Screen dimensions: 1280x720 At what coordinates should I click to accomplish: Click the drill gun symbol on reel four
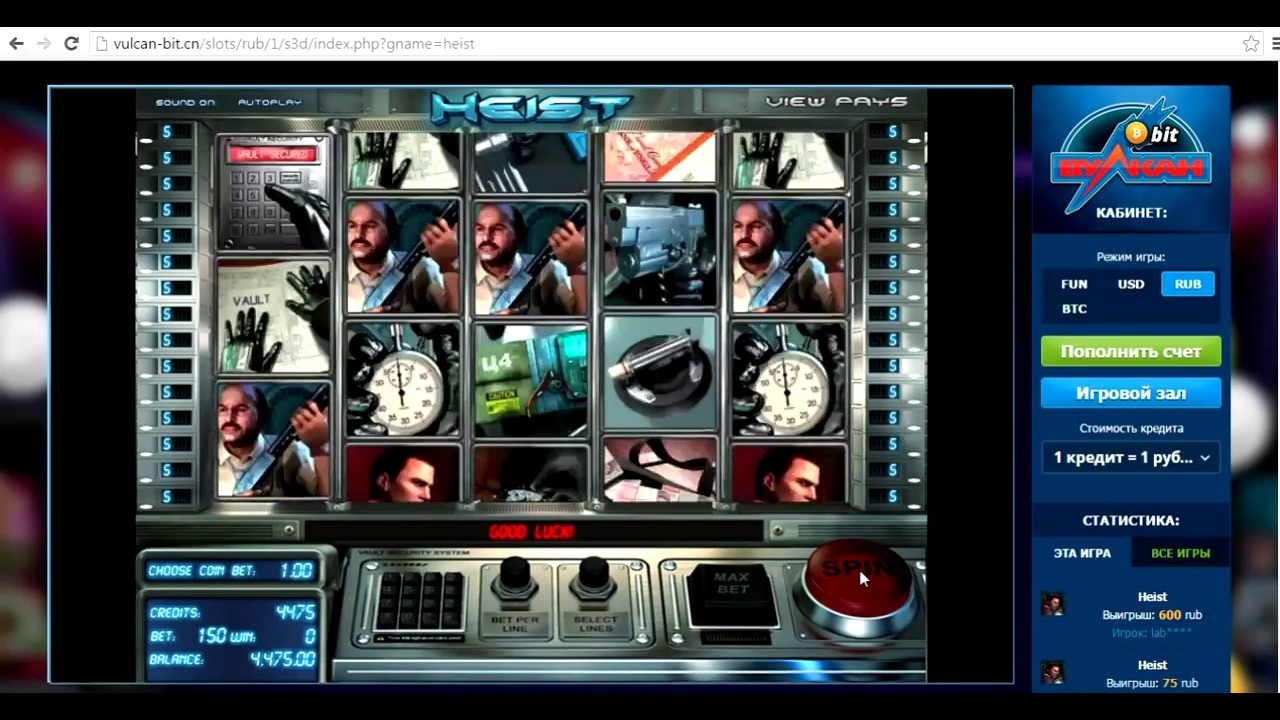(x=659, y=250)
